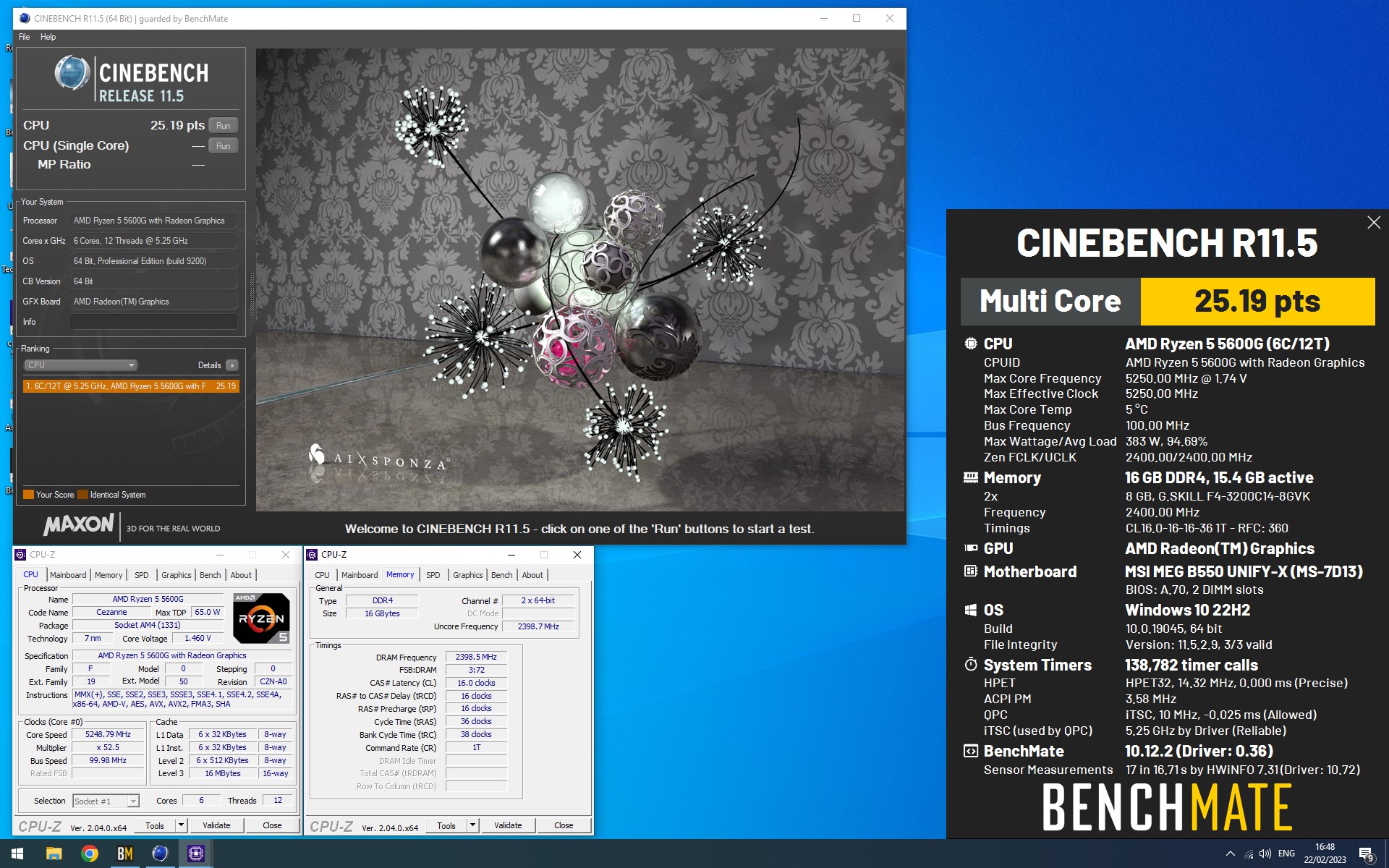Click the ENG language indicator
1389x868 pixels.
coord(1286,854)
